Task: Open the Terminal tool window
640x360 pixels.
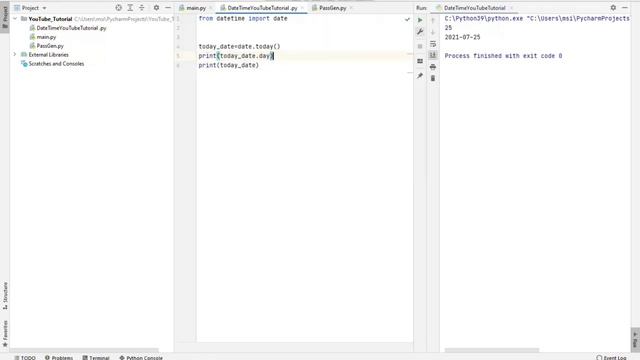Action: point(96,357)
